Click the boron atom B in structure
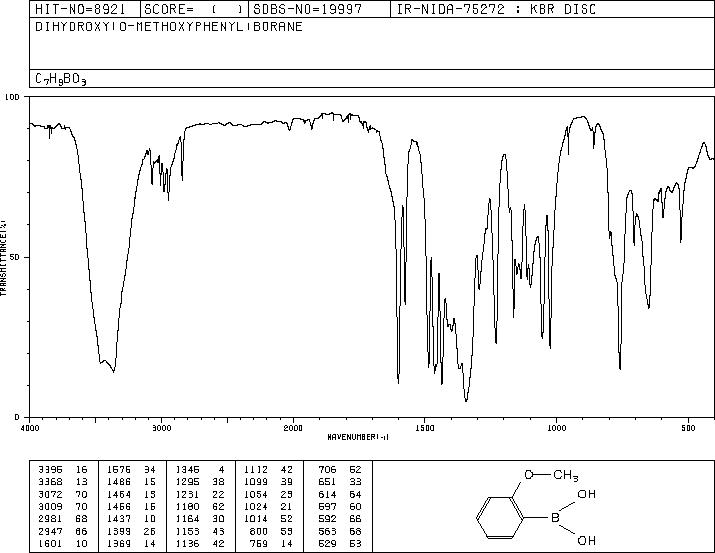This screenshot has width=715, height=553. [x=555, y=518]
